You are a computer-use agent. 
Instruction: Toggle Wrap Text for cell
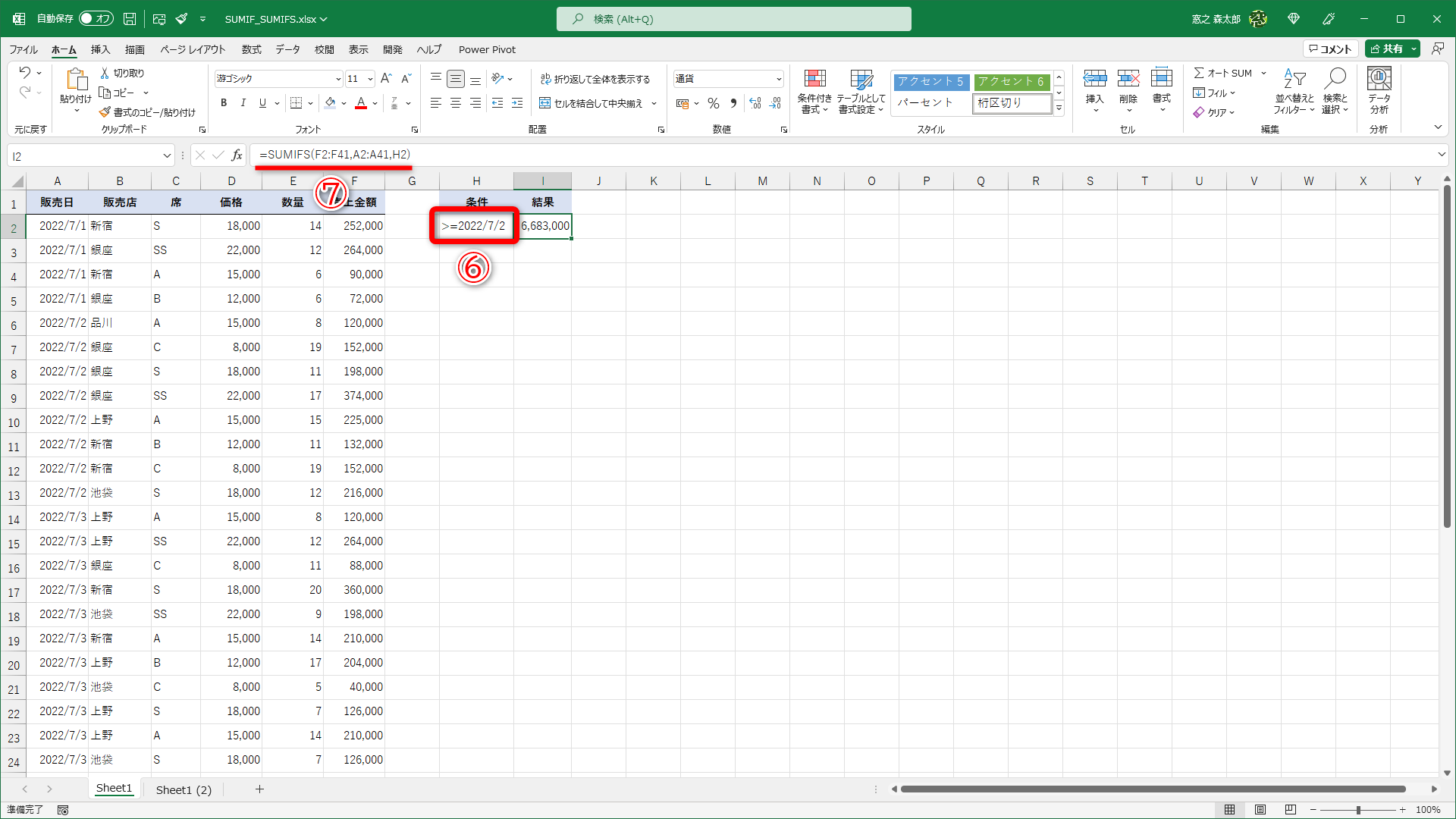[x=595, y=79]
